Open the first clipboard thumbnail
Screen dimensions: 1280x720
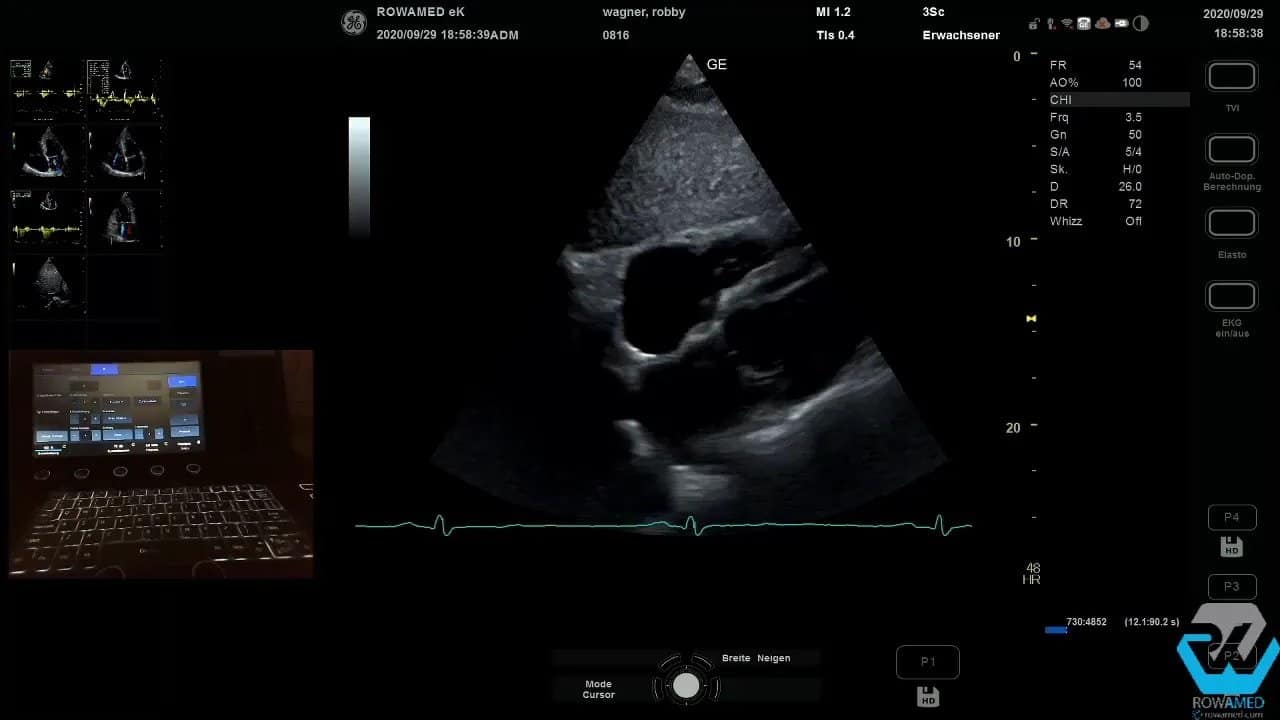pos(47,88)
